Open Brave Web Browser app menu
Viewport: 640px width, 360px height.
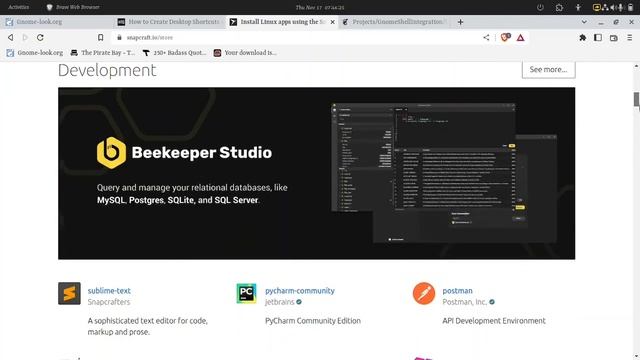73,7
